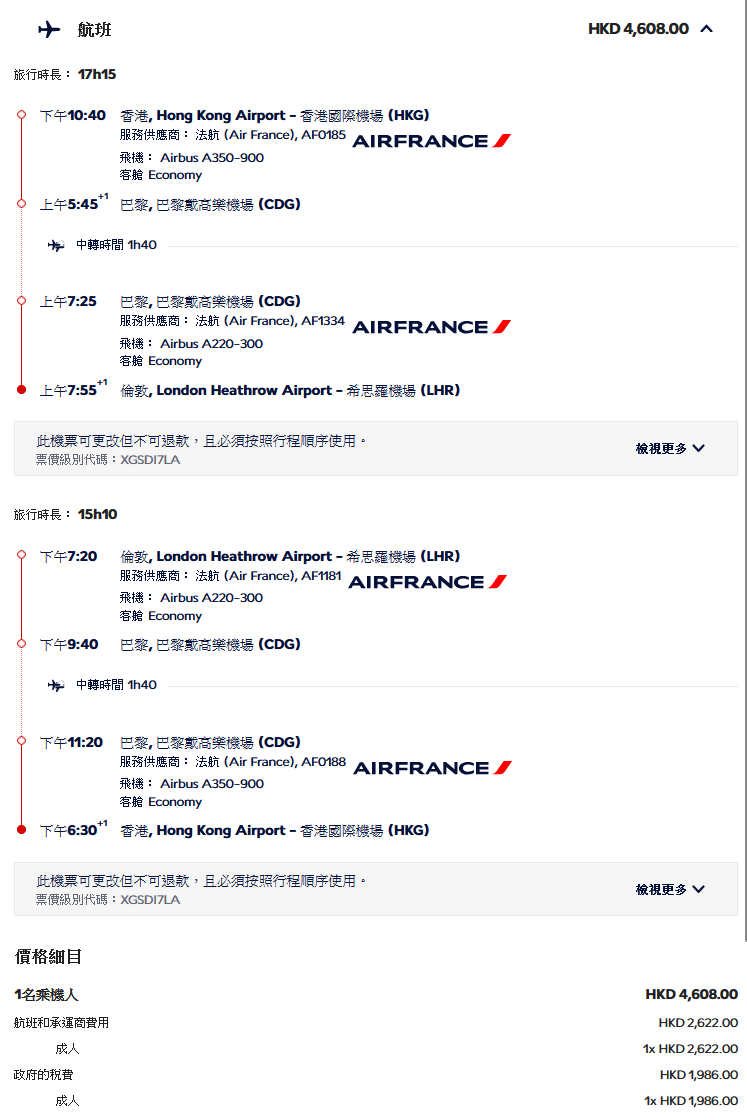The width and height of the screenshot is (747, 1120).
Task: Click the airplane icon beside 航班 heading
Action: (49, 29)
